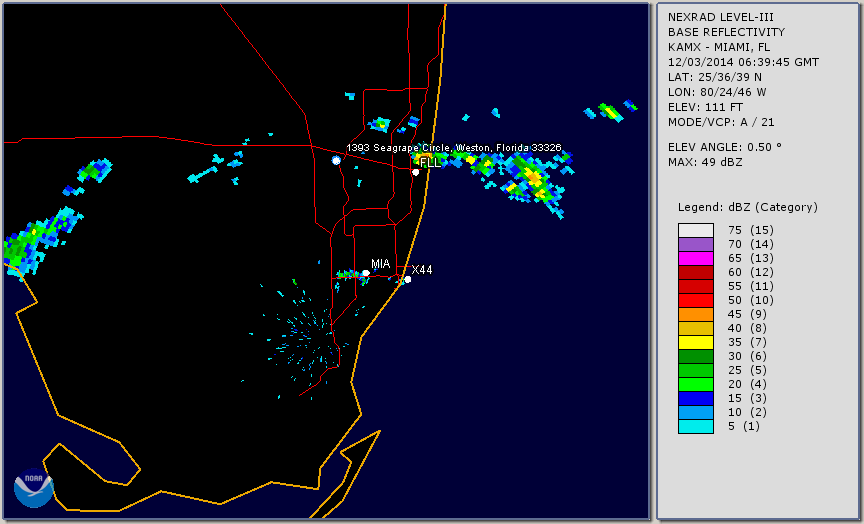Click the MAX: 49 dBZ text

coord(705,162)
